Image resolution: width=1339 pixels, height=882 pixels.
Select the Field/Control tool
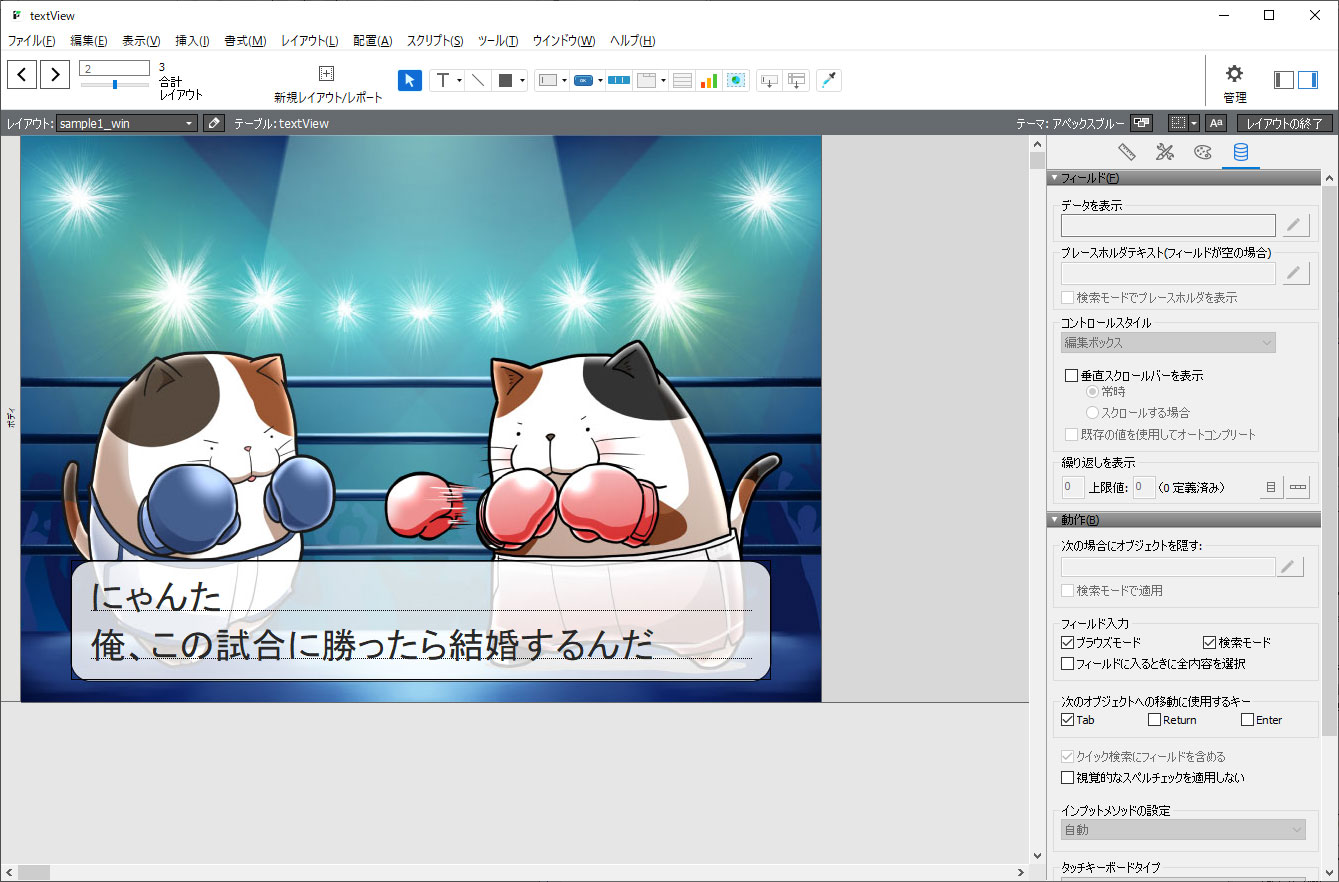tap(548, 81)
